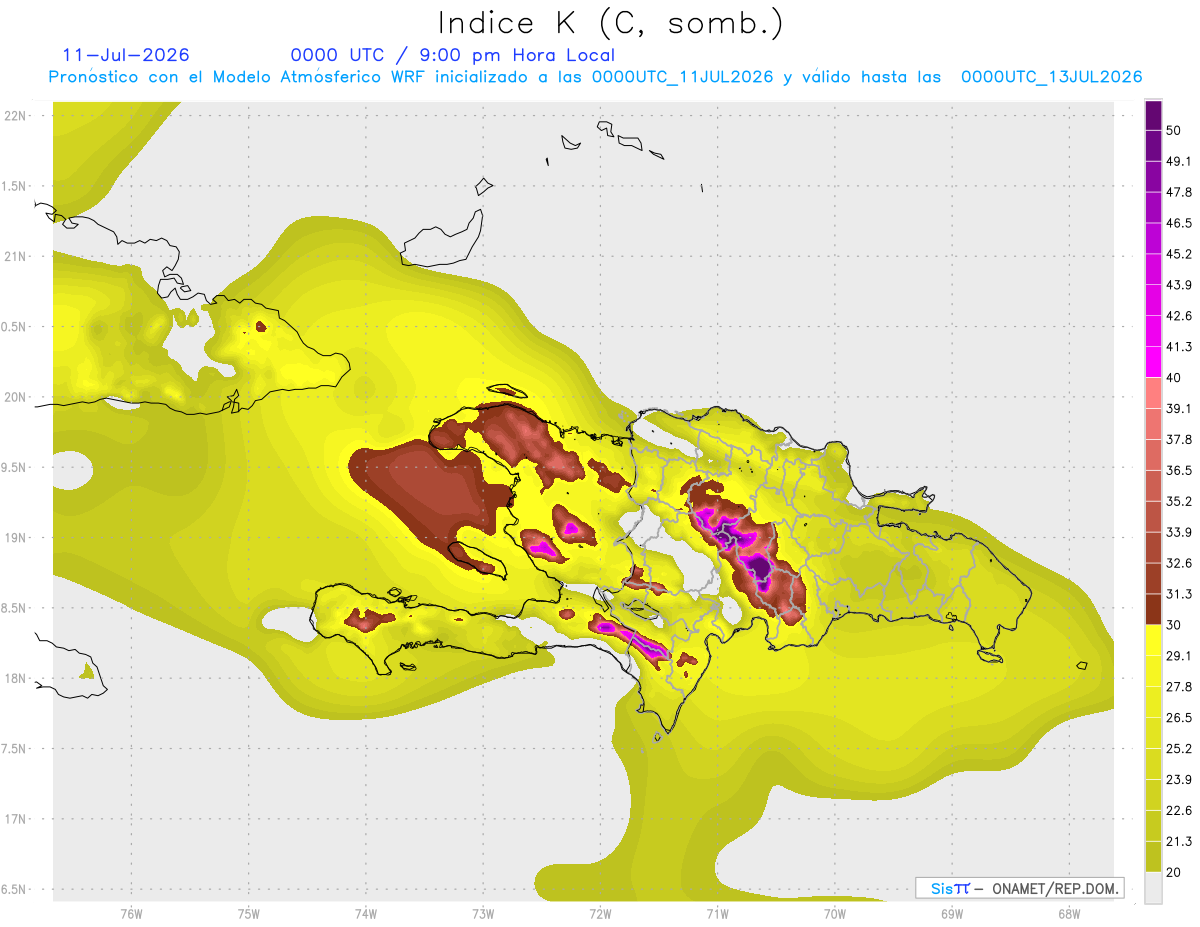Click the small brown spot over eastern Cuba

coord(262,326)
